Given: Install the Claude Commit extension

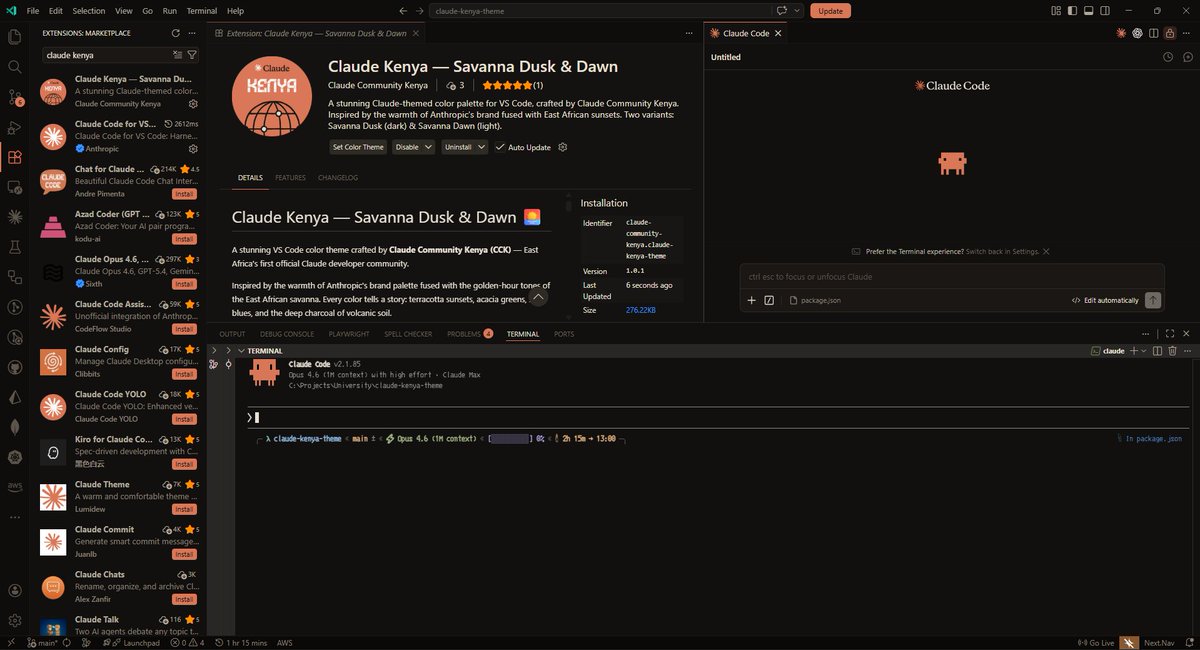Looking at the screenshot, I should [184, 554].
